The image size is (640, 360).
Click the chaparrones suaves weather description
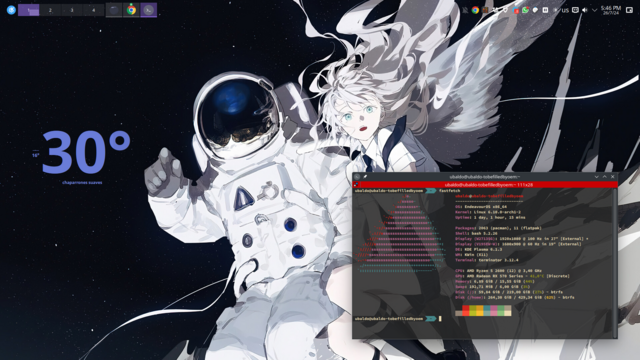(82, 182)
